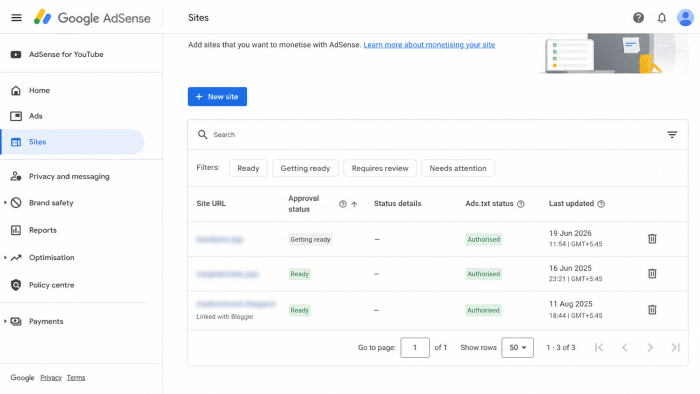Viewport: 700px width, 394px height.
Task: Click the Status details column header
Action: coord(397,203)
